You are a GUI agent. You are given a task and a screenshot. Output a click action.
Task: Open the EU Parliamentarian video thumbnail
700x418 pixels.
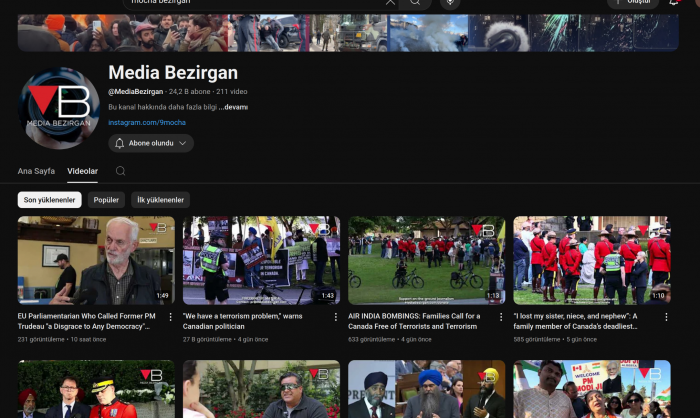click(96, 260)
